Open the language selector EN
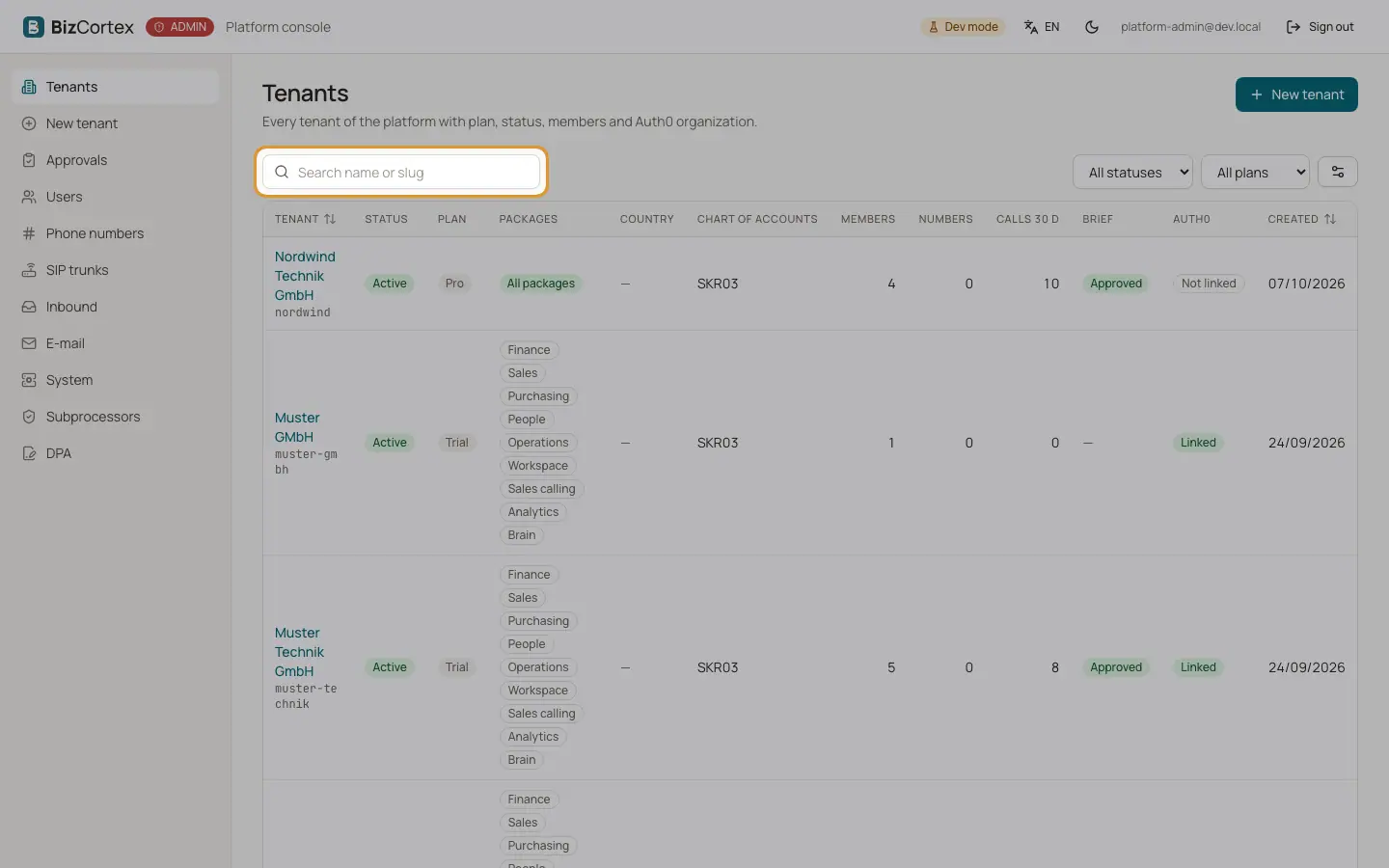The image size is (1389, 868). 1042,27
